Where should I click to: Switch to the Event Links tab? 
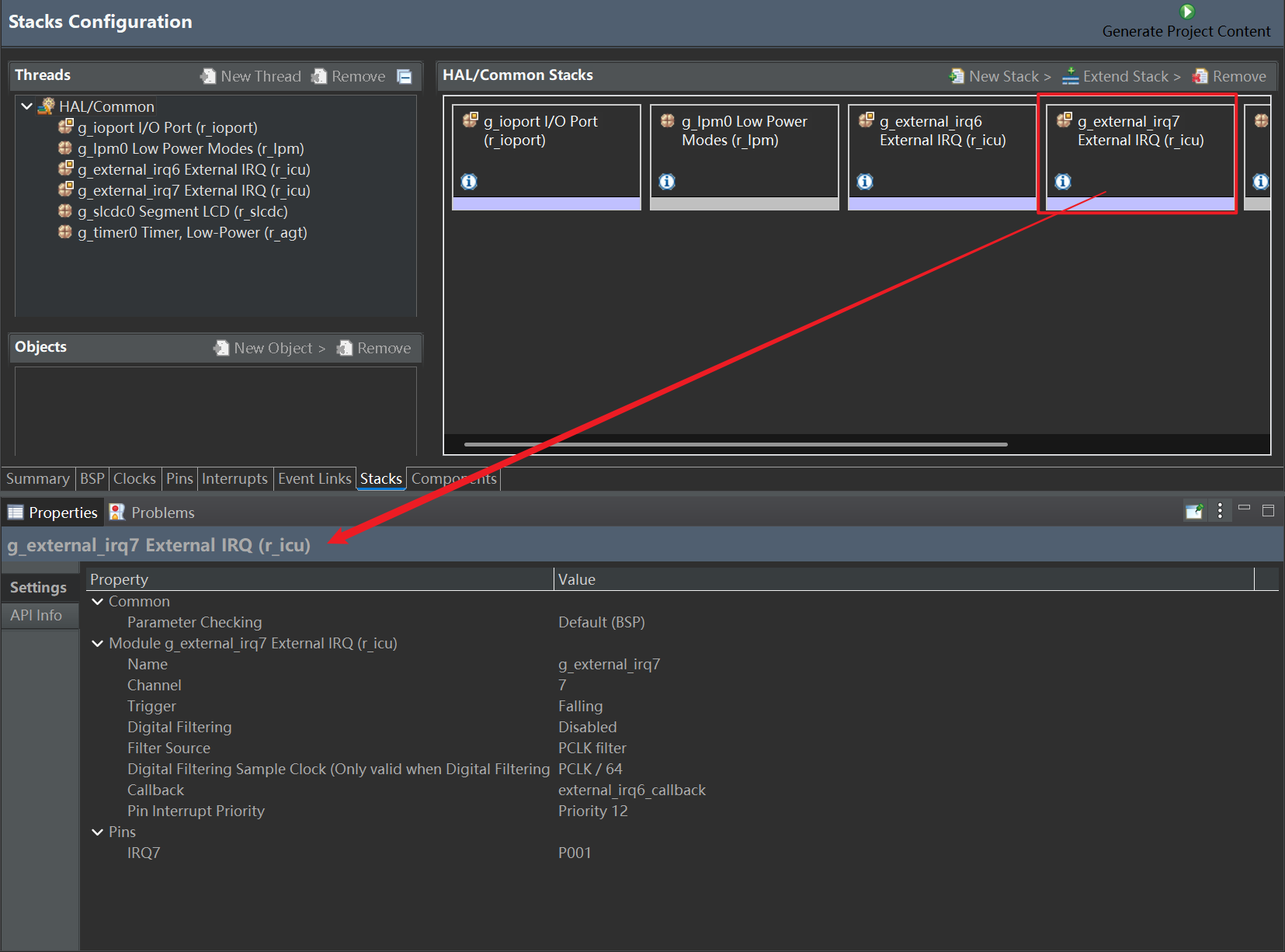coord(314,478)
